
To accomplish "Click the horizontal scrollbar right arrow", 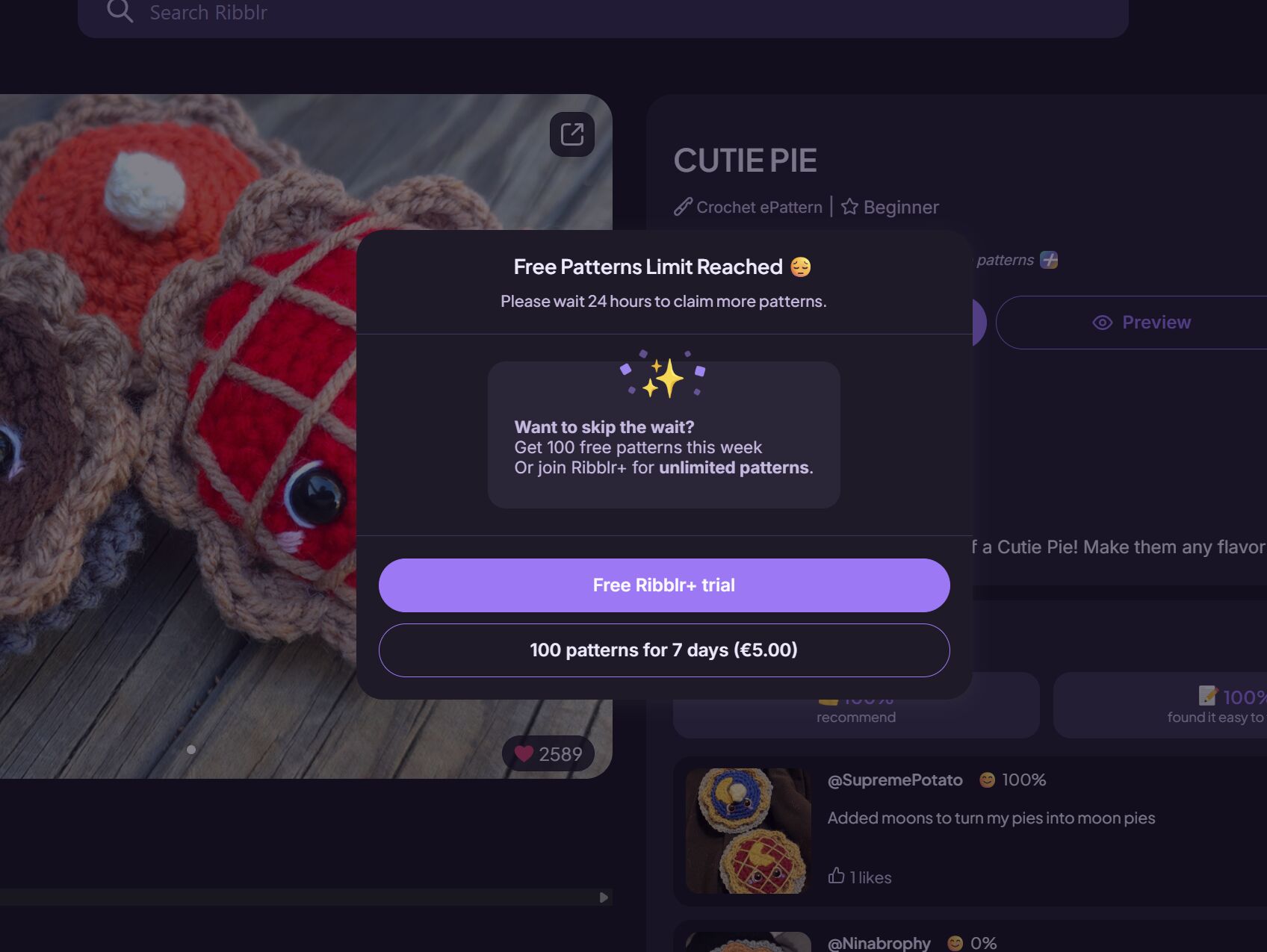I will pos(604,897).
